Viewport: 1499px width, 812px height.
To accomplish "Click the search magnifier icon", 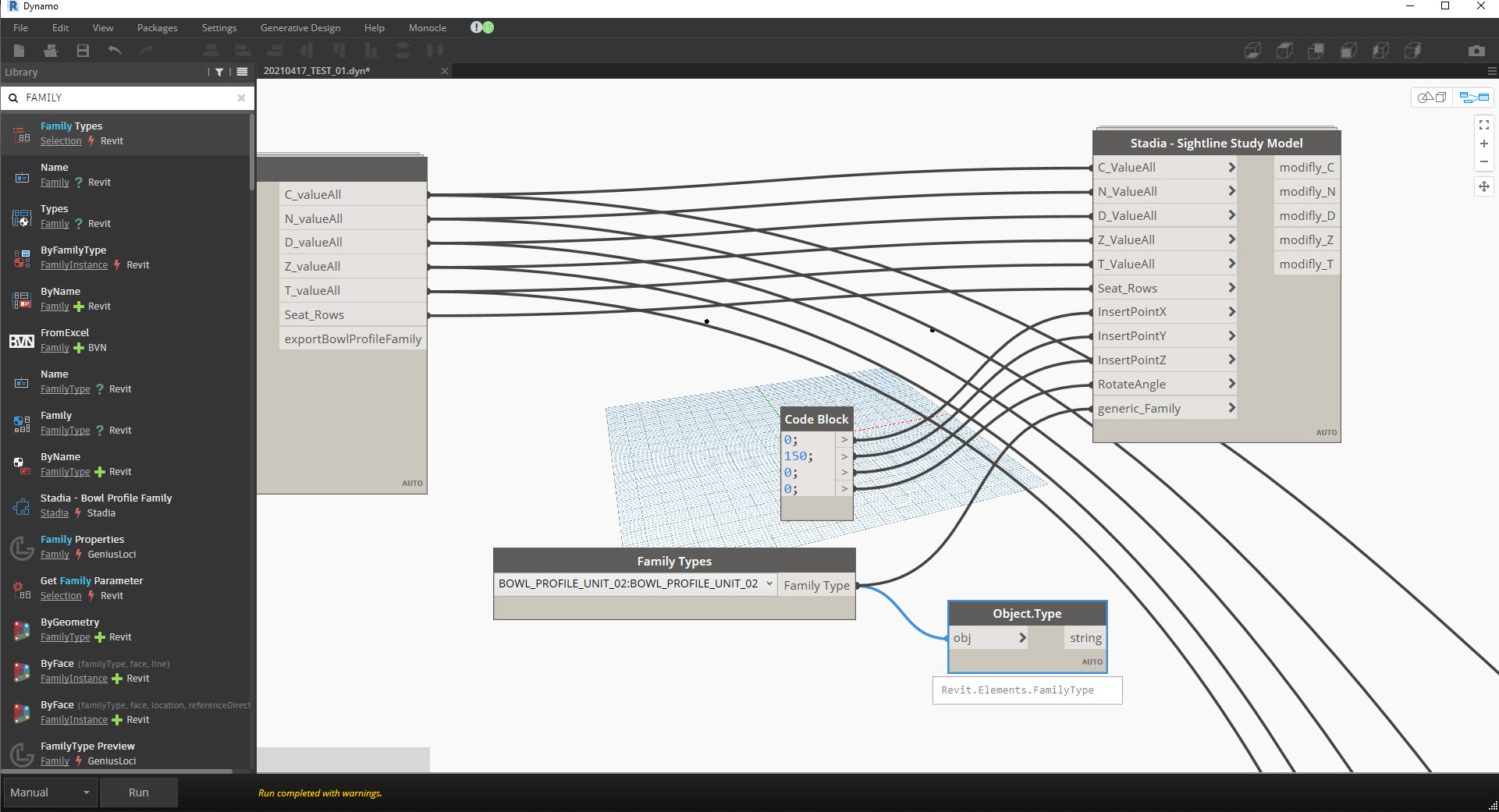I will point(13,98).
